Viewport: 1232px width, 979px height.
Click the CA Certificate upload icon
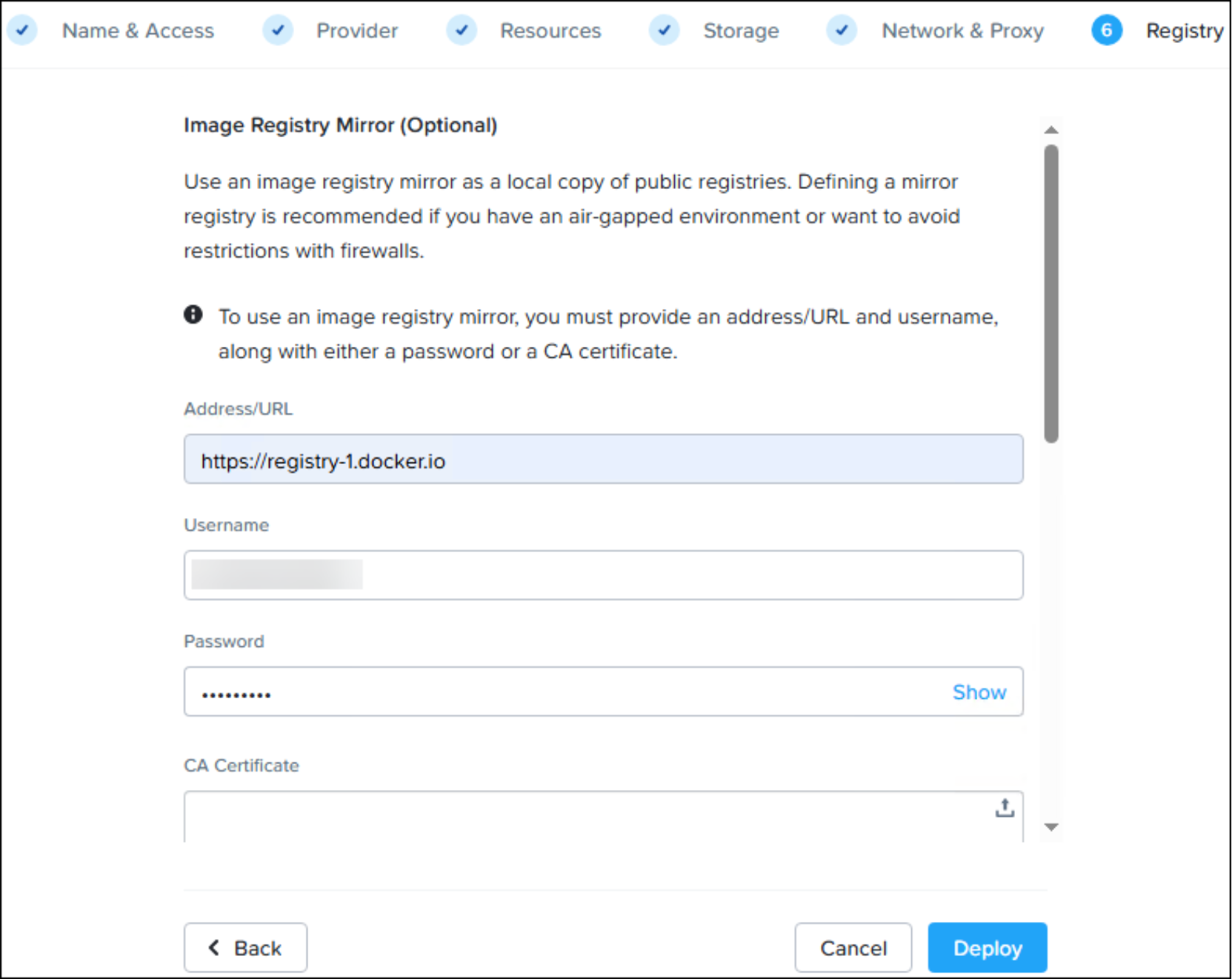(x=1005, y=808)
